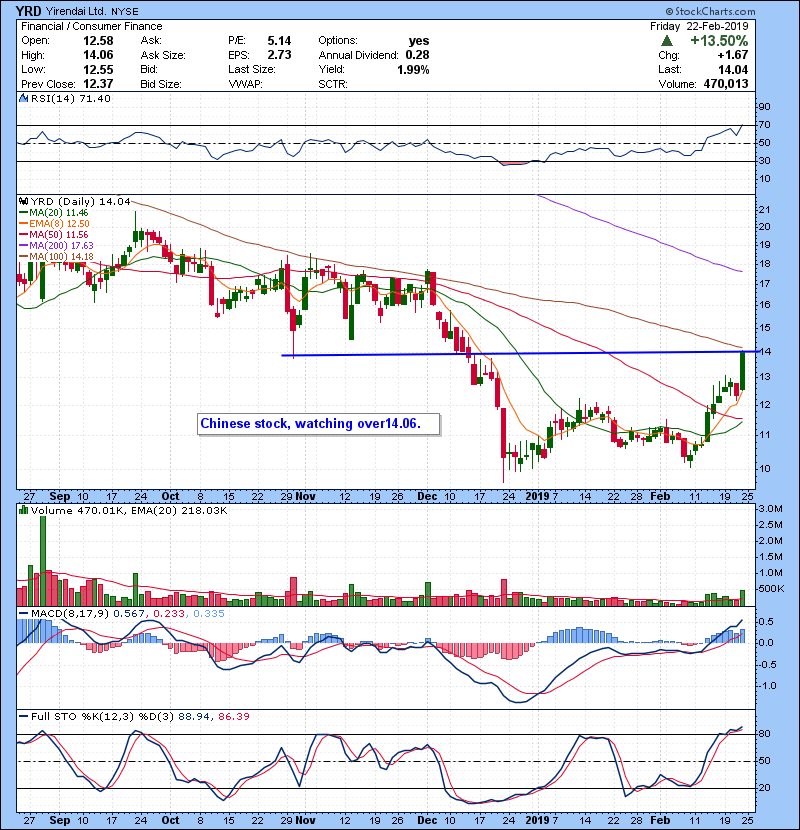Click the SCTR label

[333, 84]
